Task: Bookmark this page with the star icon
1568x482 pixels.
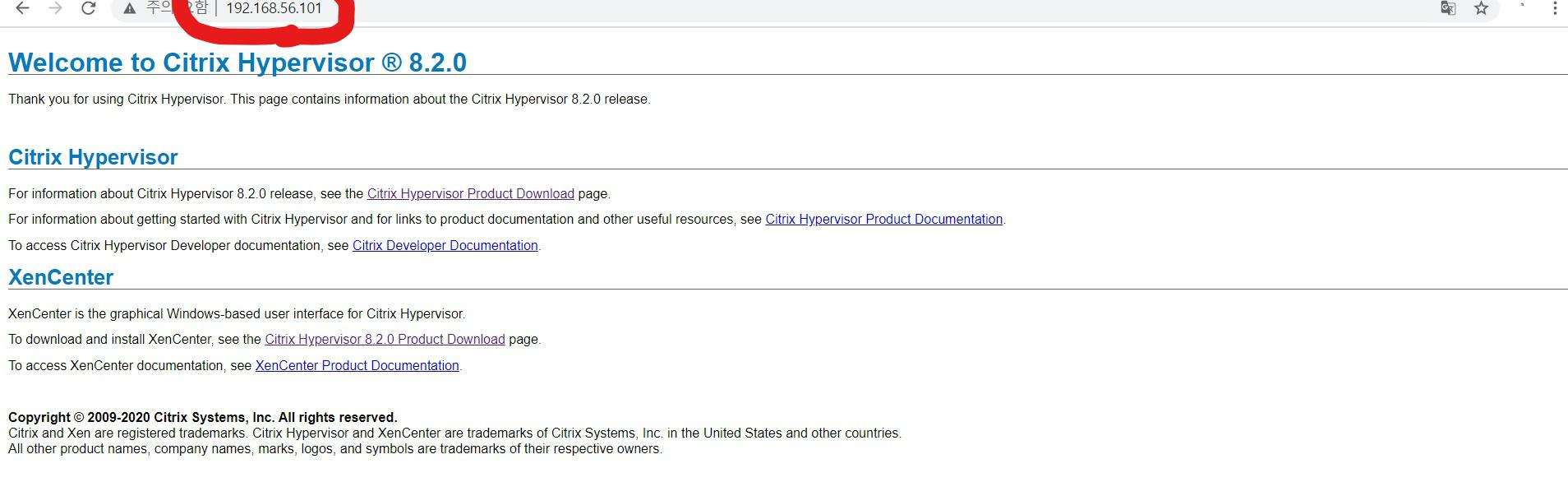Action: click(x=1481, y=8)
